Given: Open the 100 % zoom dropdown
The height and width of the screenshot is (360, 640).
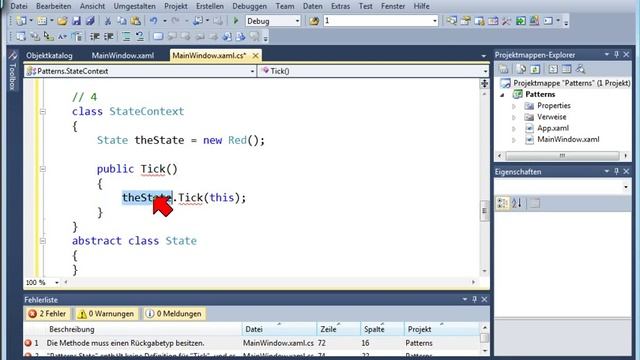Looking at the screenshot, I should pos(56,282).
